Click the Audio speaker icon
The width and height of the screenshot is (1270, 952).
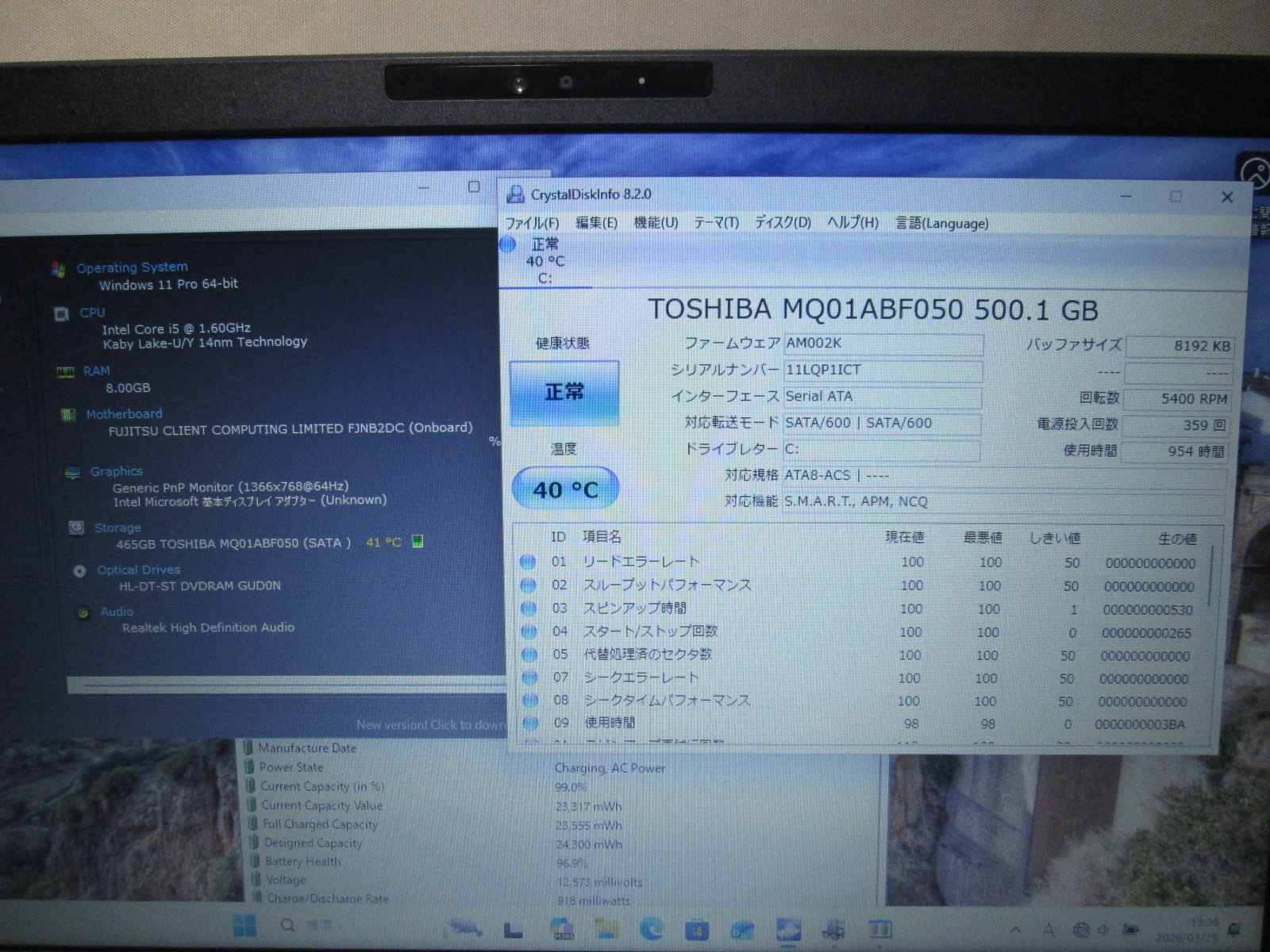(x=83, y=612)
